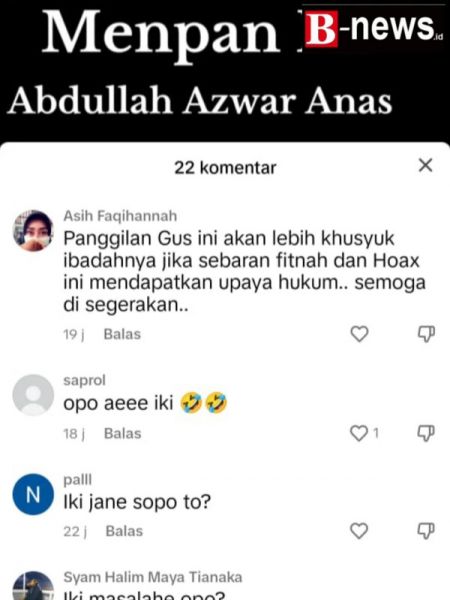Screen dimensions: 450x600
Task: Click the Abdullah Azwar Anas headline text
Action: pos(200,102)
